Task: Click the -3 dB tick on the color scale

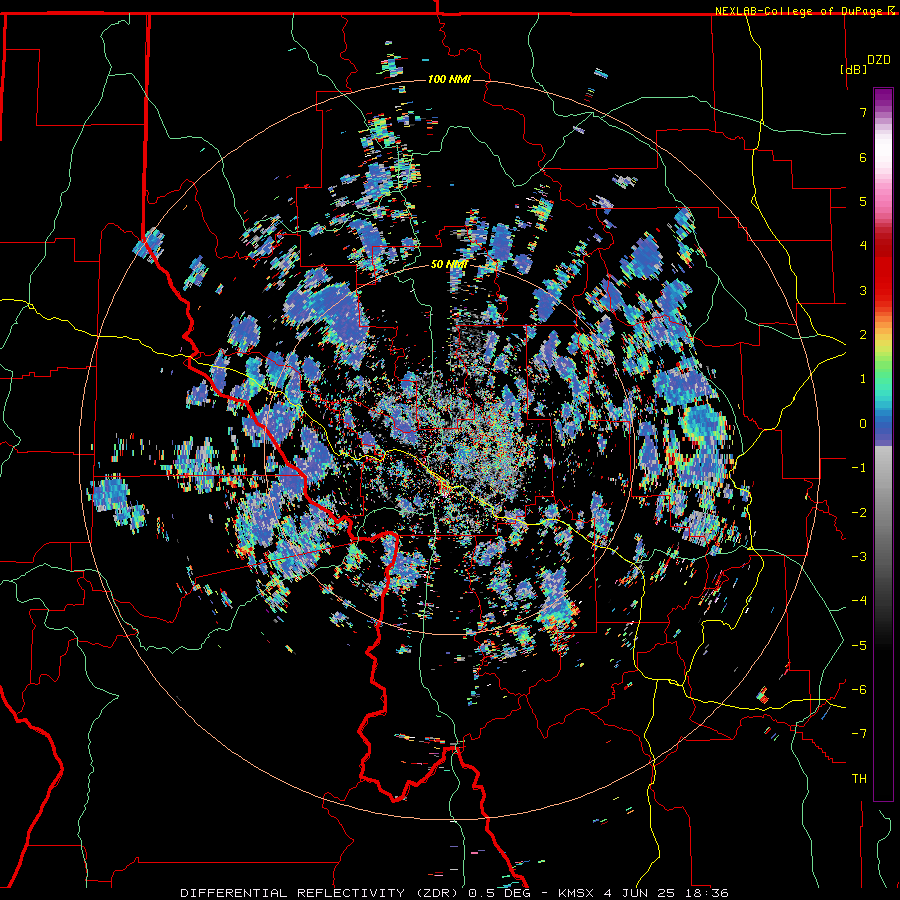Action: (x=859, y=557)
